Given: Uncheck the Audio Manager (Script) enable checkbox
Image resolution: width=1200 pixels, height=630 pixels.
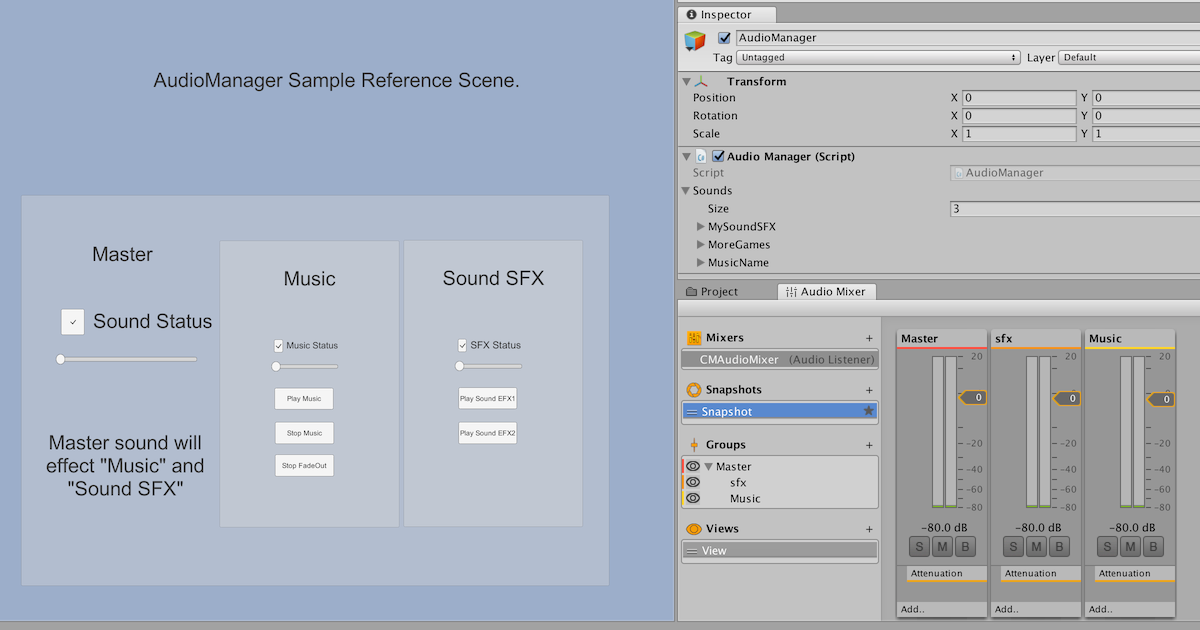Looking at the screenshot, I should (718, 156).
